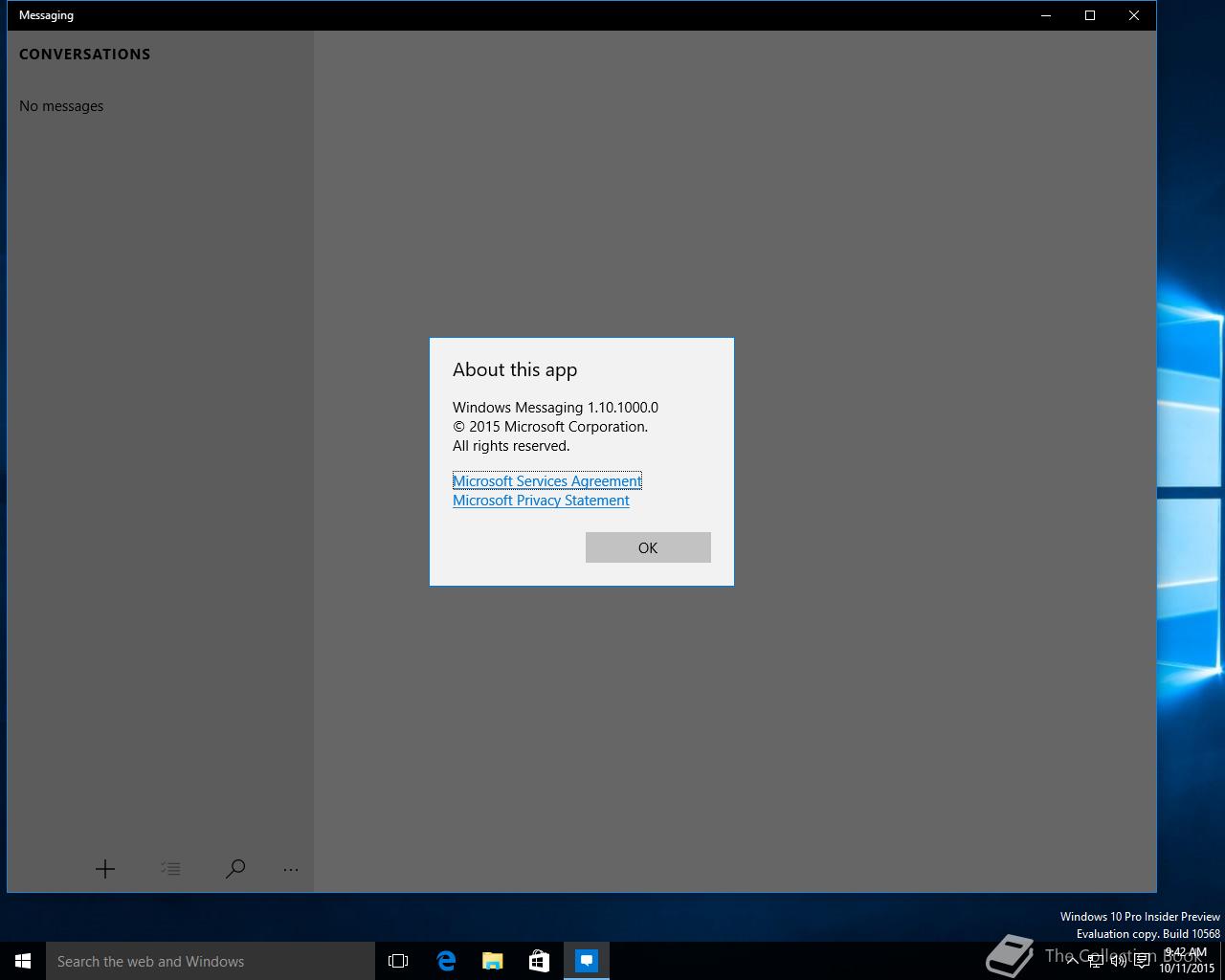Click the Search the web and Windows box
The image size is (1225, 980).
point(211,961)
